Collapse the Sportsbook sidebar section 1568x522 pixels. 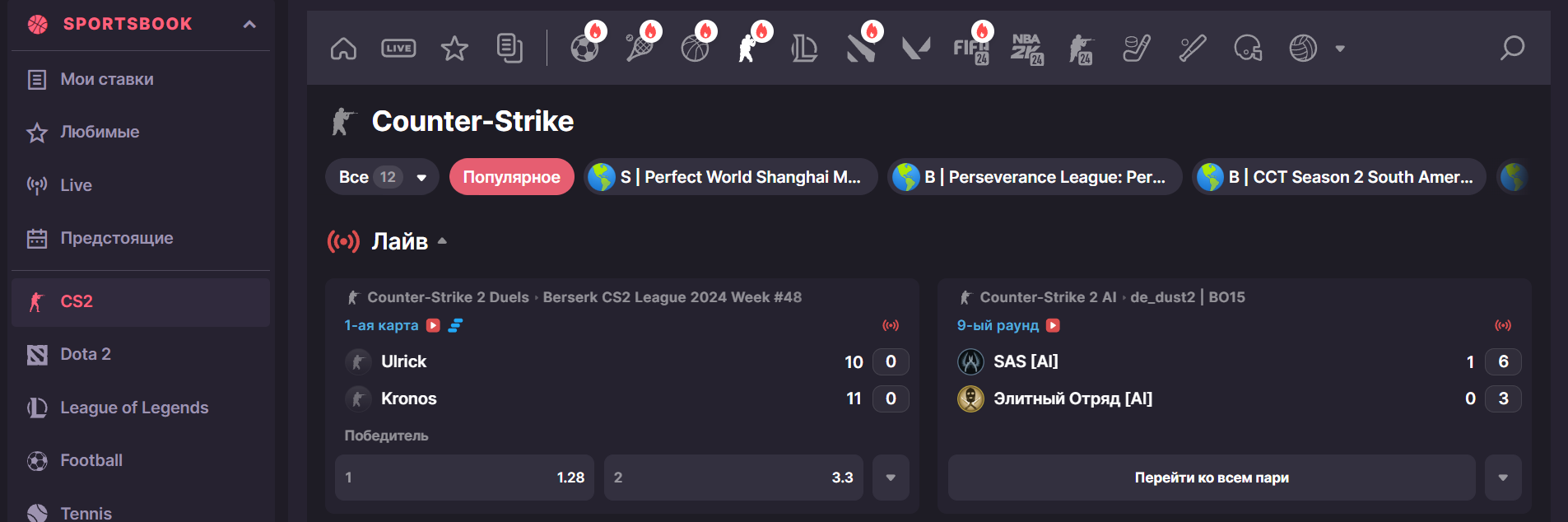pyautogui.click(x=249, y=24)
